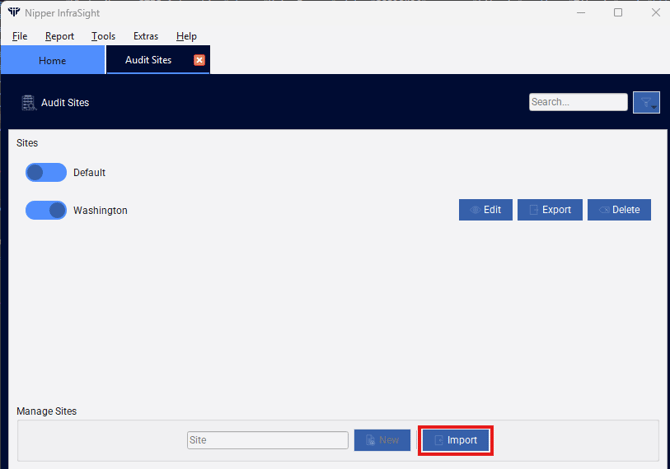The width and height of the screenshot is (670, 469).
Task: Close the Audit Sites tab
Action: [199, 60]
